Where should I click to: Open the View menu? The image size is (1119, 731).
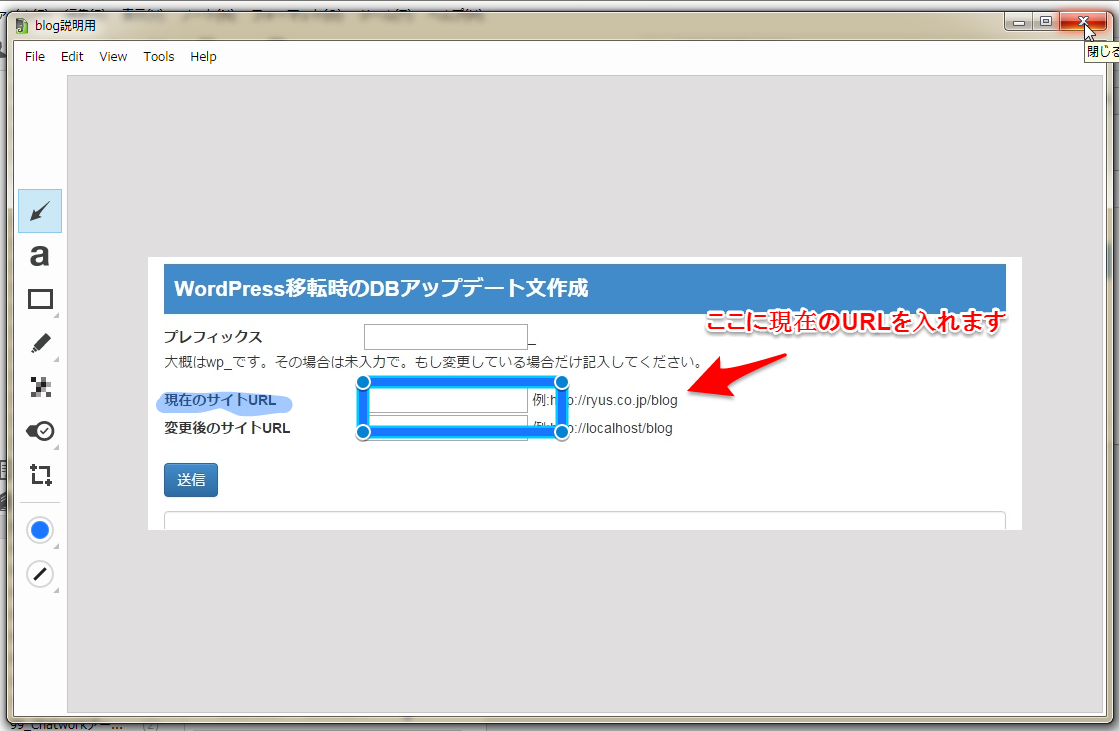pos(113,57)
